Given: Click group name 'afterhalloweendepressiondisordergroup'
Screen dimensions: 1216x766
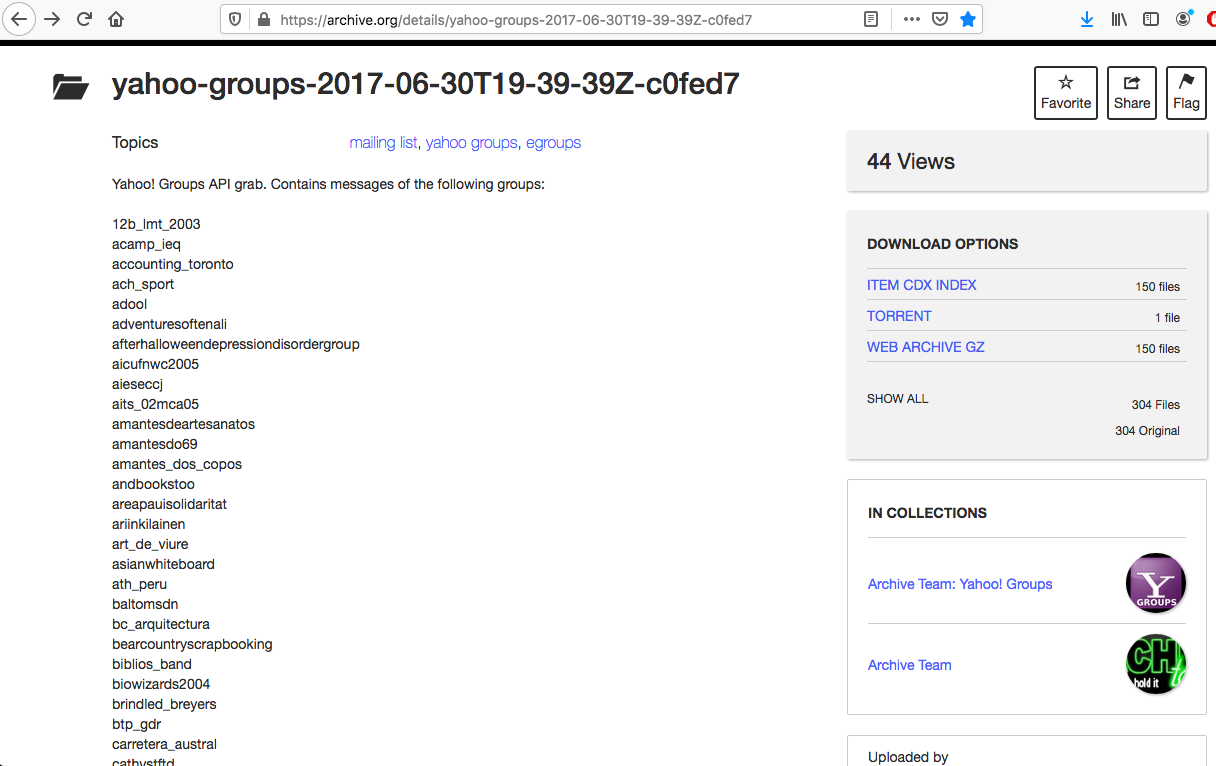Looking at the screenshot, I should pyautogui.click(x=236, y=344).
